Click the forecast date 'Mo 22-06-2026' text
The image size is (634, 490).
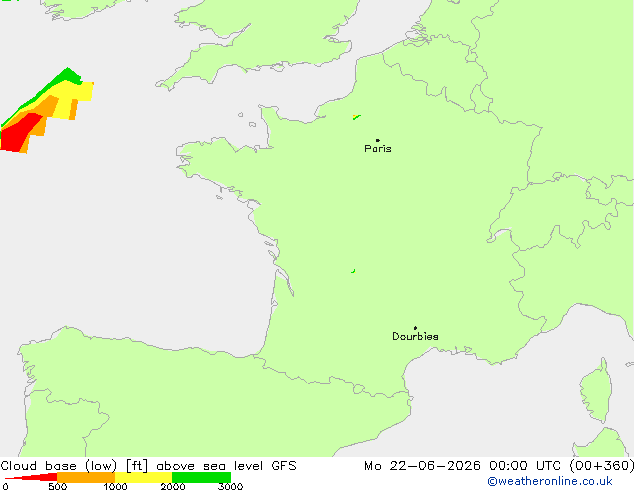pyautogui.click(x=422, y=466)
